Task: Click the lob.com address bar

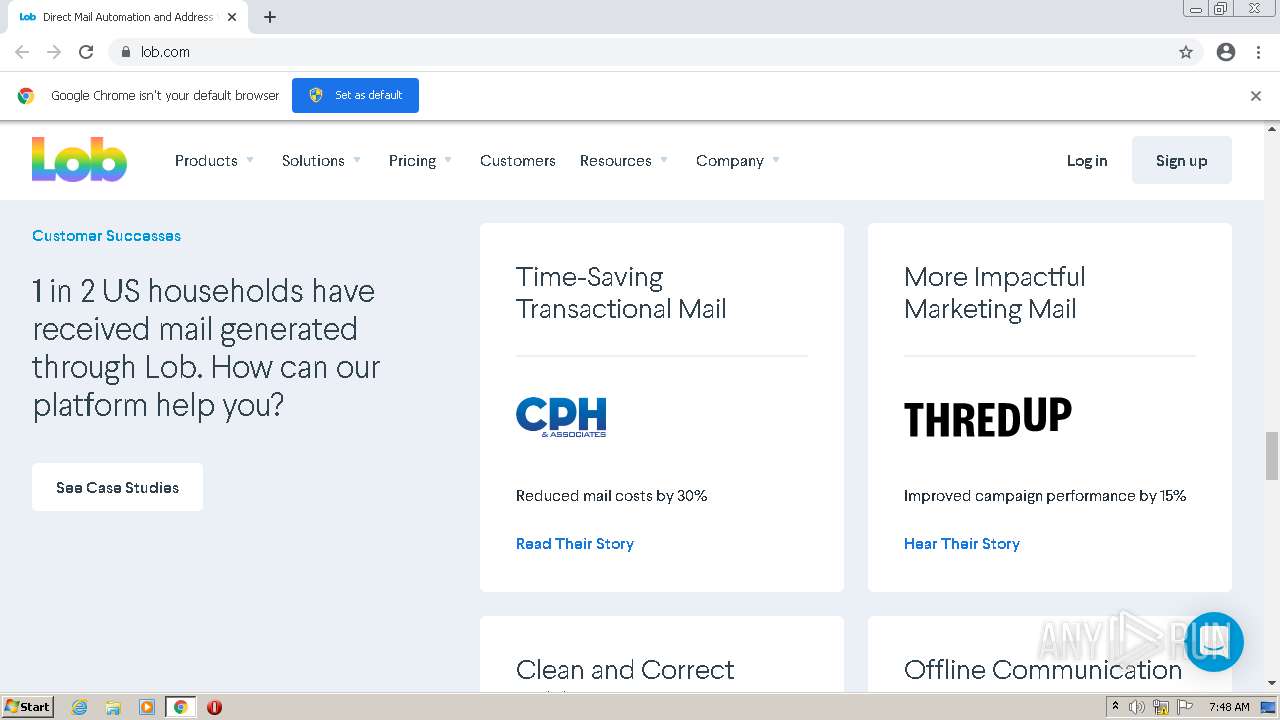Action: click(x=640, y=52)
